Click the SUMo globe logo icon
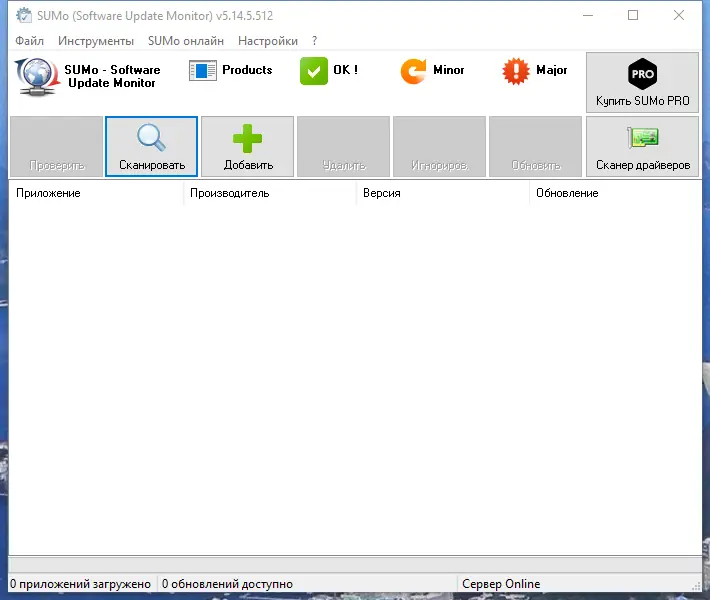The image size is (710, 600). tap(37, 76)
